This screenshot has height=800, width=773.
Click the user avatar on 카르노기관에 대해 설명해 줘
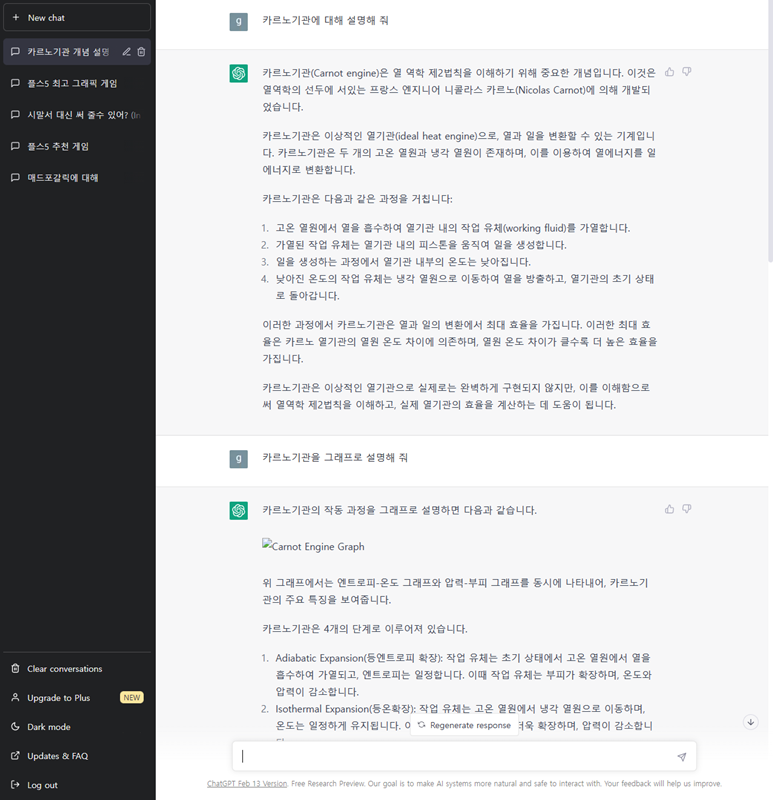click(238, 21)
